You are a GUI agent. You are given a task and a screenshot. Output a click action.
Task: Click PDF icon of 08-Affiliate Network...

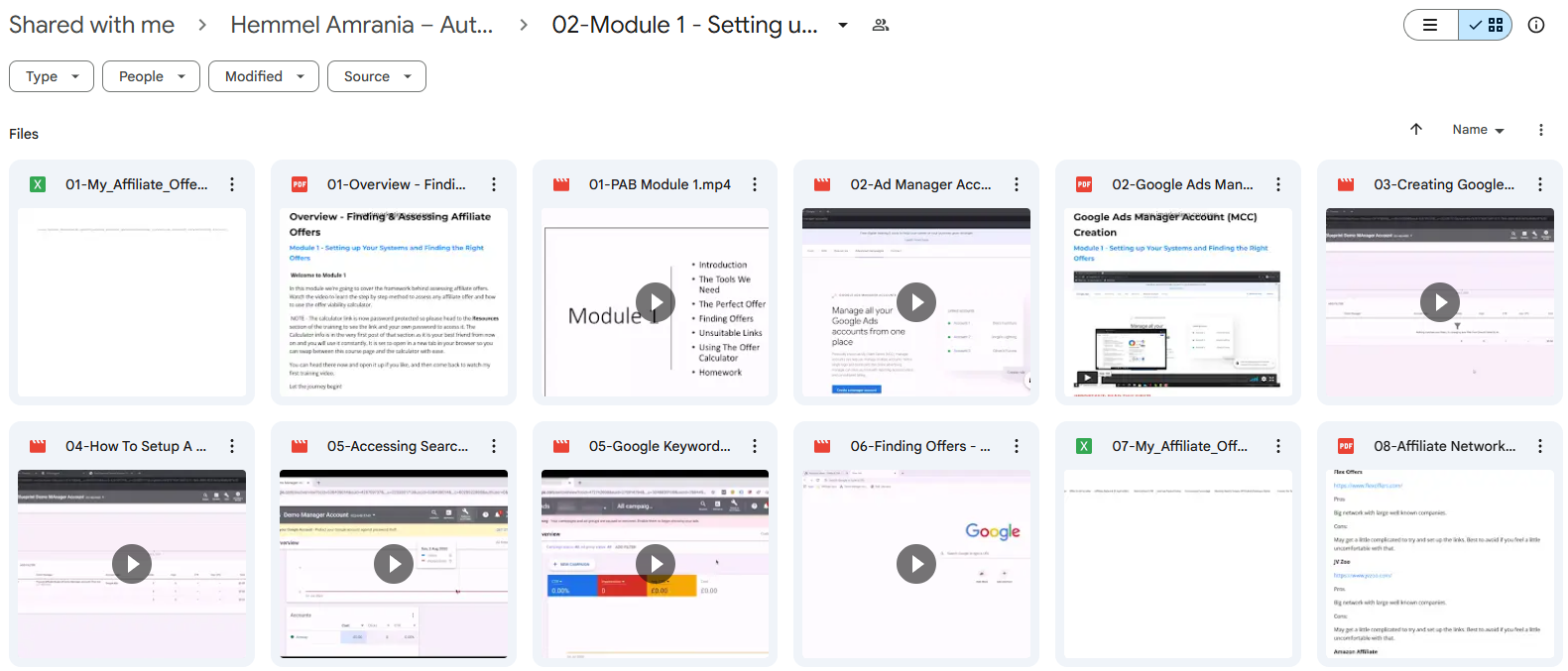[1346, 446]
